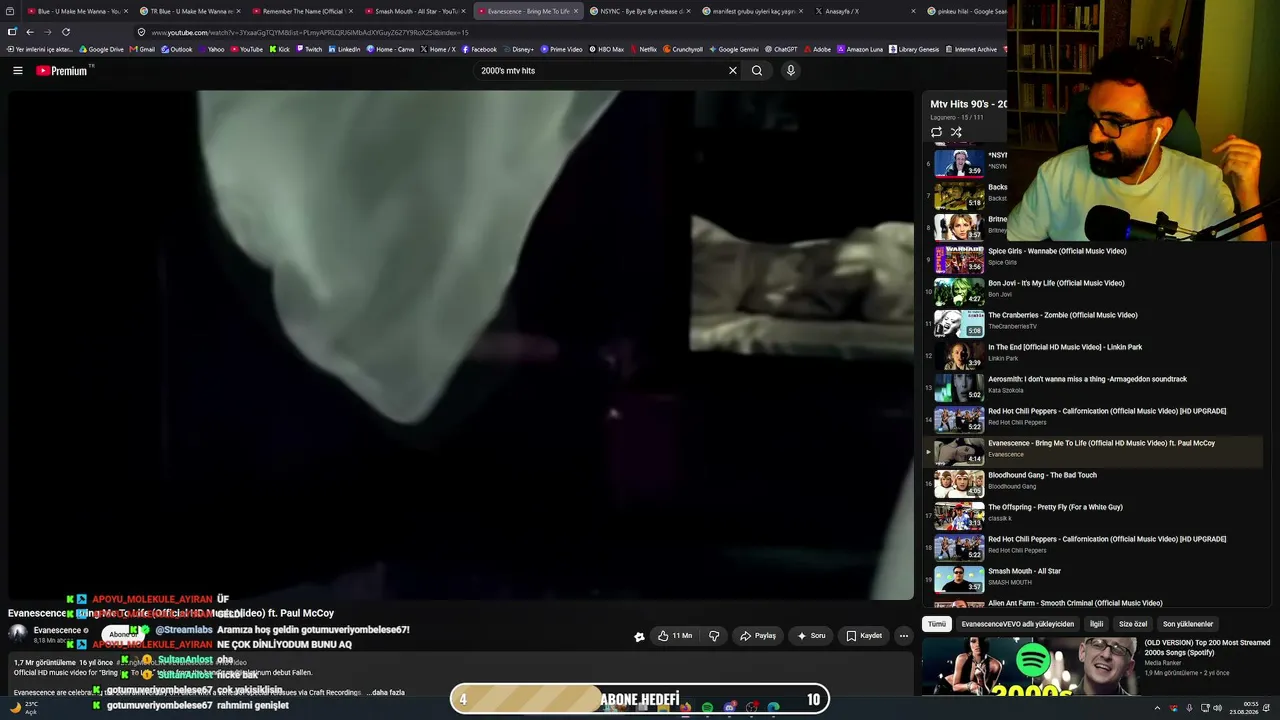This screenshot has height=720, width=1280.
Task: Toggle playlist loop
Action: click(936, 132)
